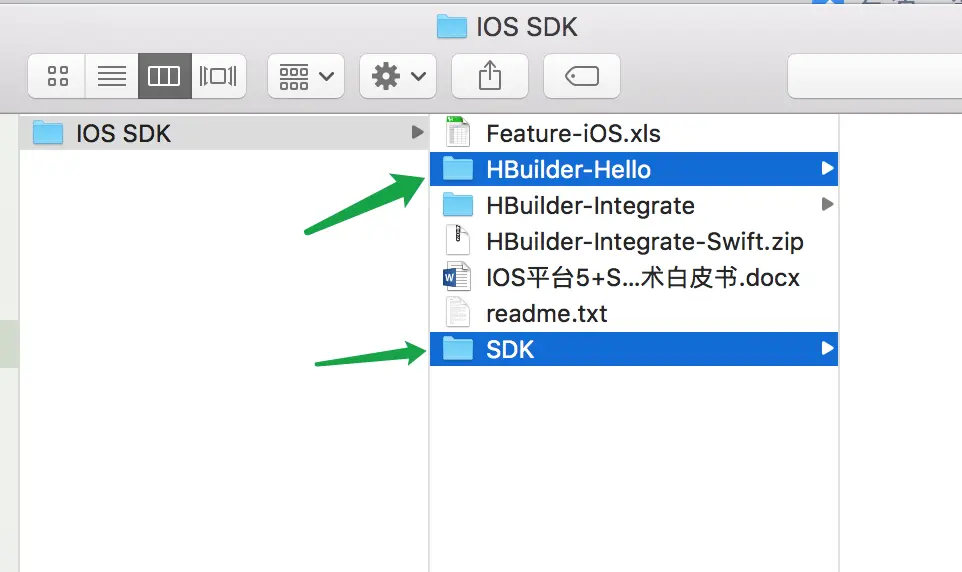Expand HBuilder-Hello with its arrow

pos(827,168)
